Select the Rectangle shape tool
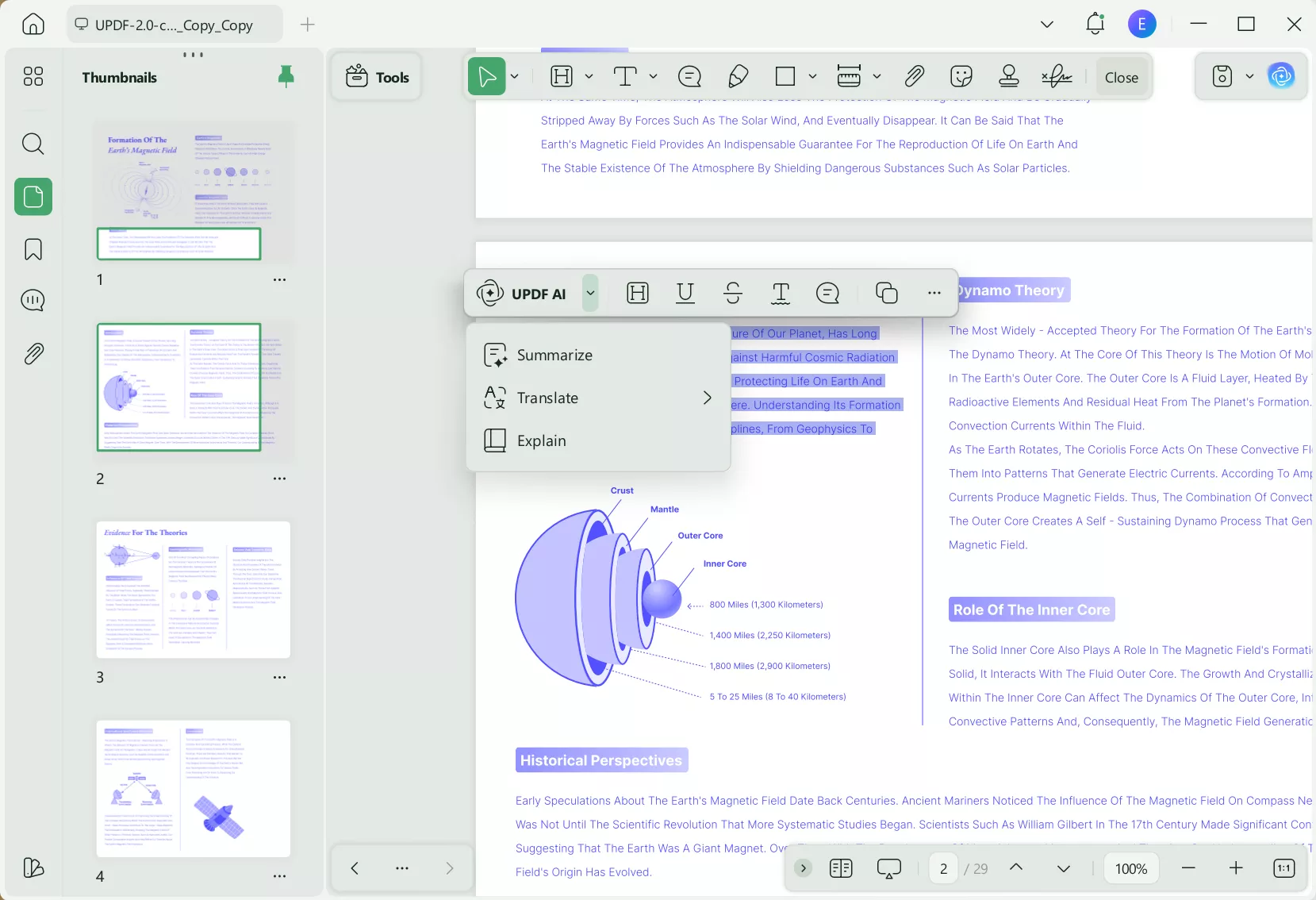The height and width of the screenshot is (900, 1316). pos(785,77)
